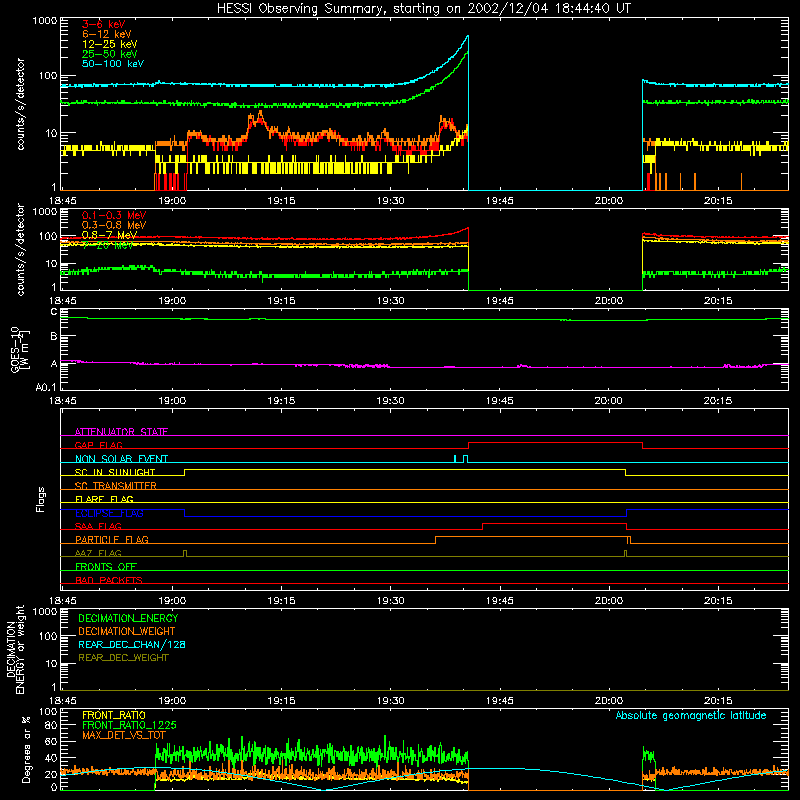
Task: Select the PARTICLE_FLAG label
Action: point(112,539)
